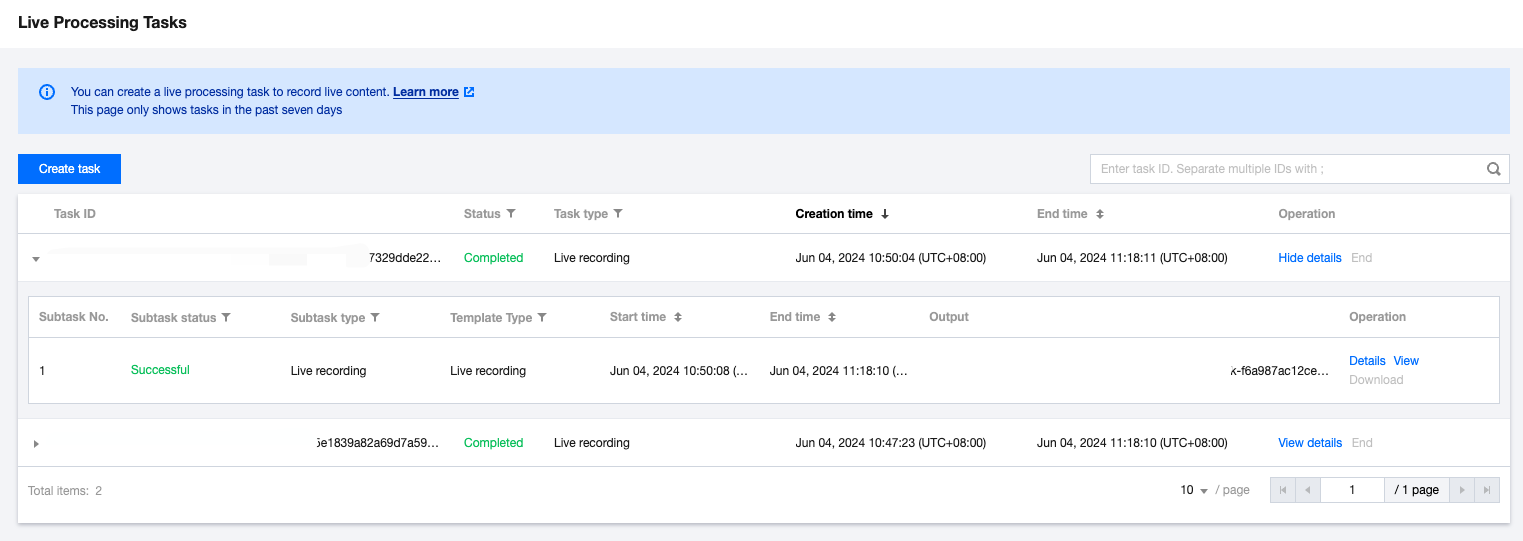Sort subtasks by Start time
Viewport: 1523px width, 541px height.
(x=678, y=317)
